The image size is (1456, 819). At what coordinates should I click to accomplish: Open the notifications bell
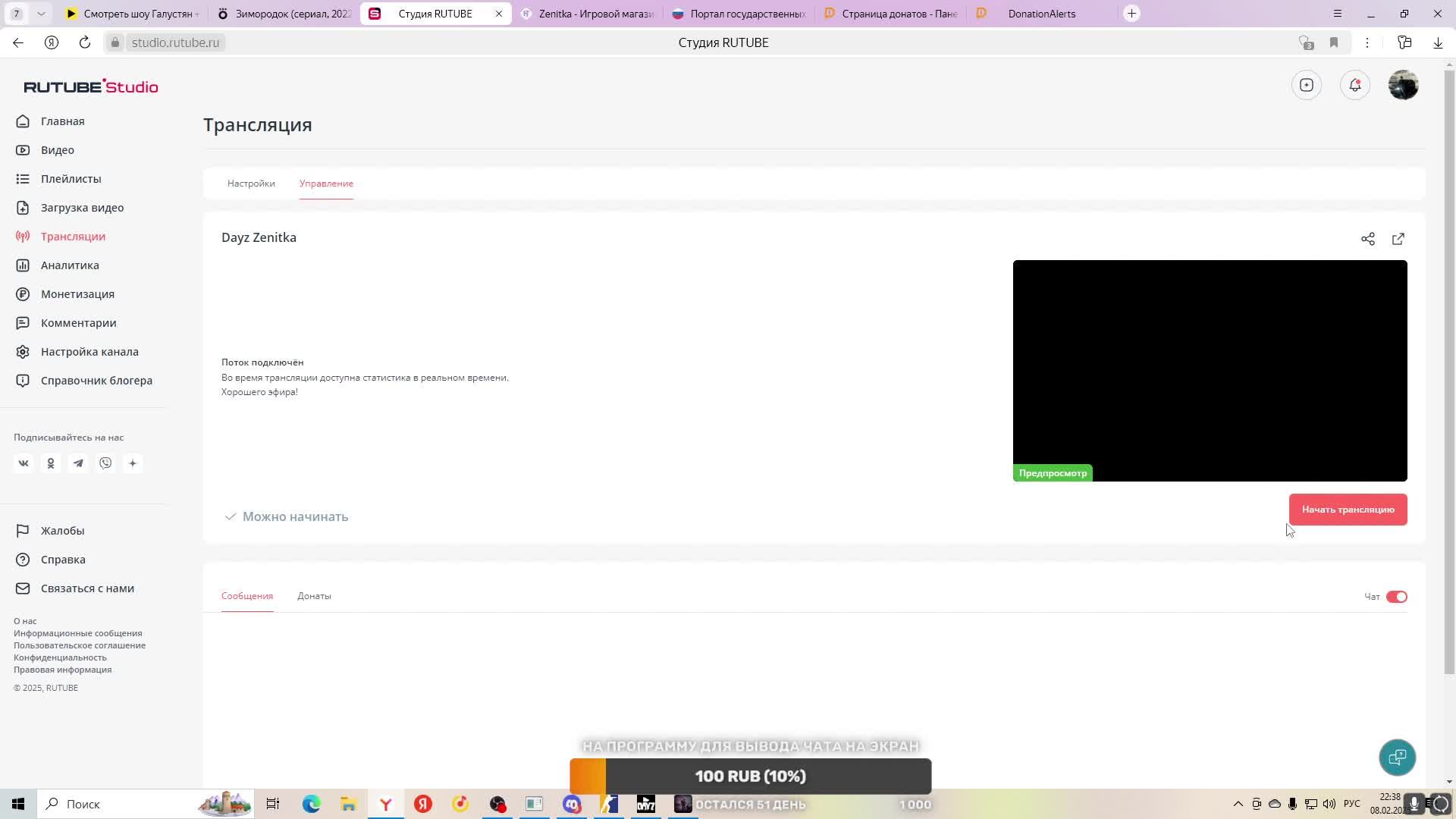[1355, 85]
